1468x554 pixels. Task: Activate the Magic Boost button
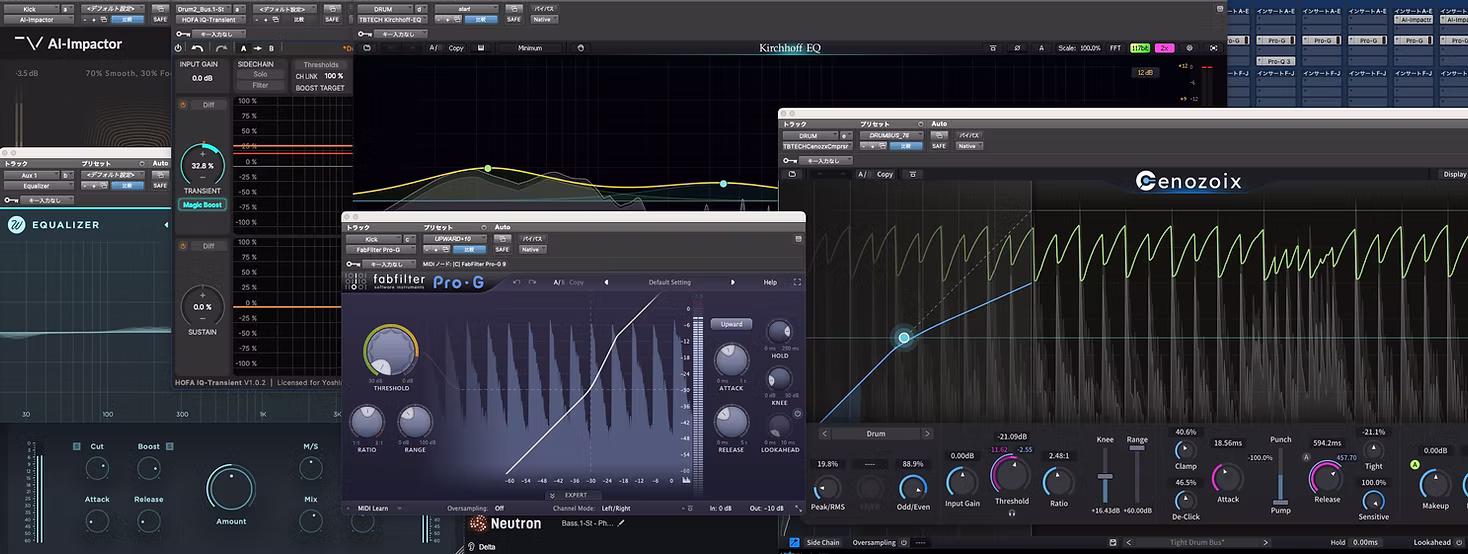point(202,205)
